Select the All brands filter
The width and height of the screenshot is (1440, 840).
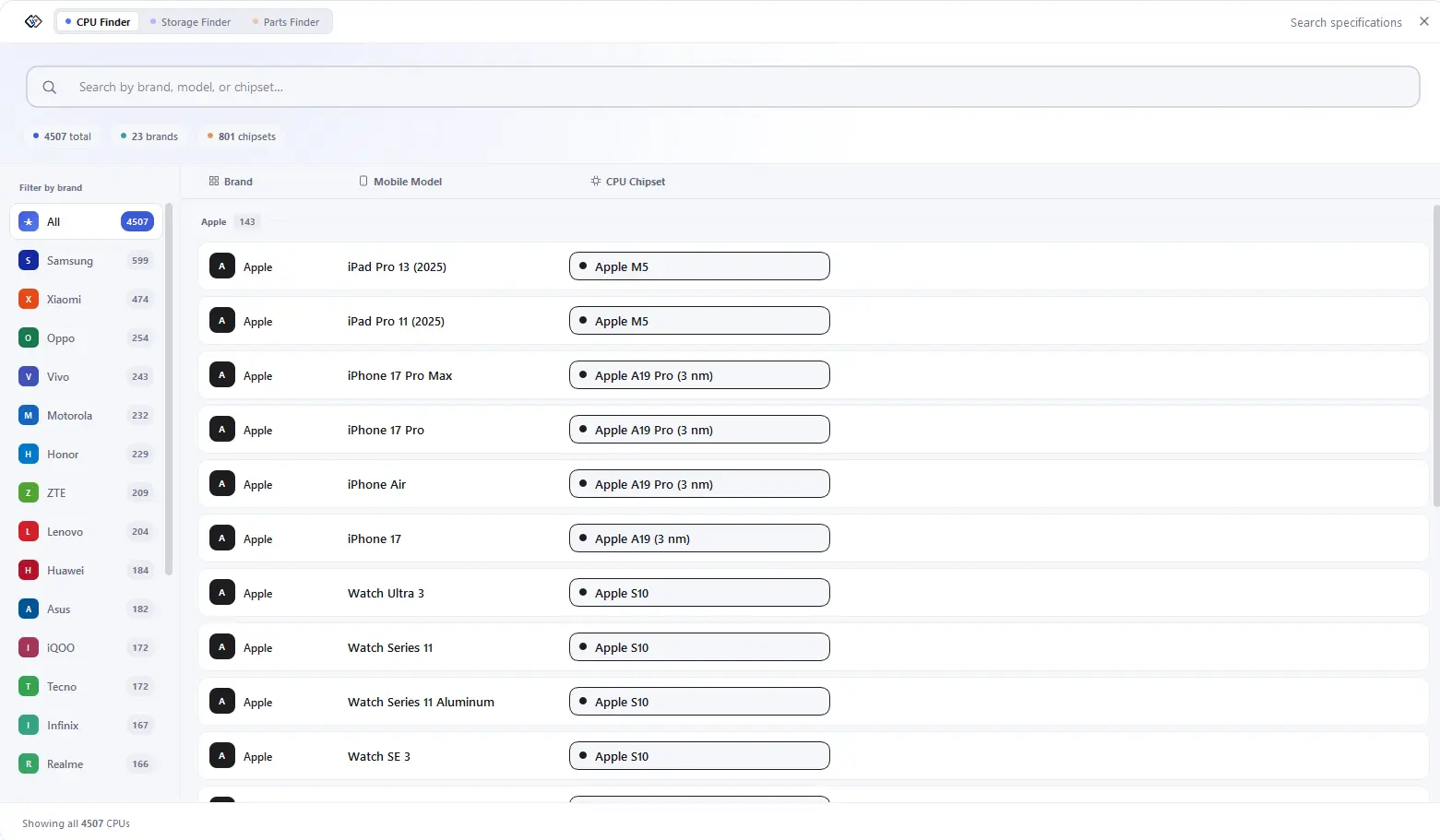[x=86, y=221]
